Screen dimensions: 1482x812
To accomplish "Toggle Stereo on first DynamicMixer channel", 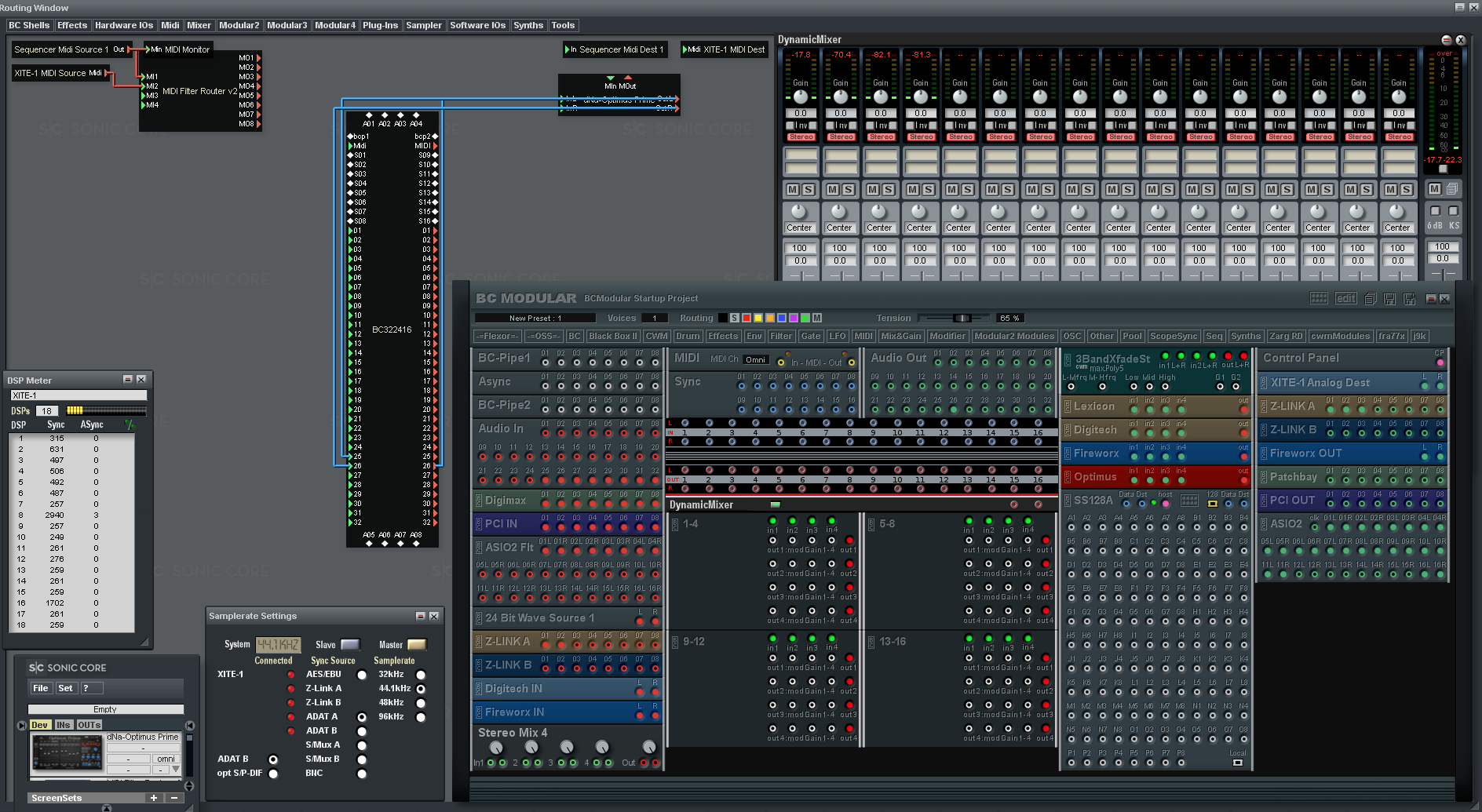I will pos(801,137).
